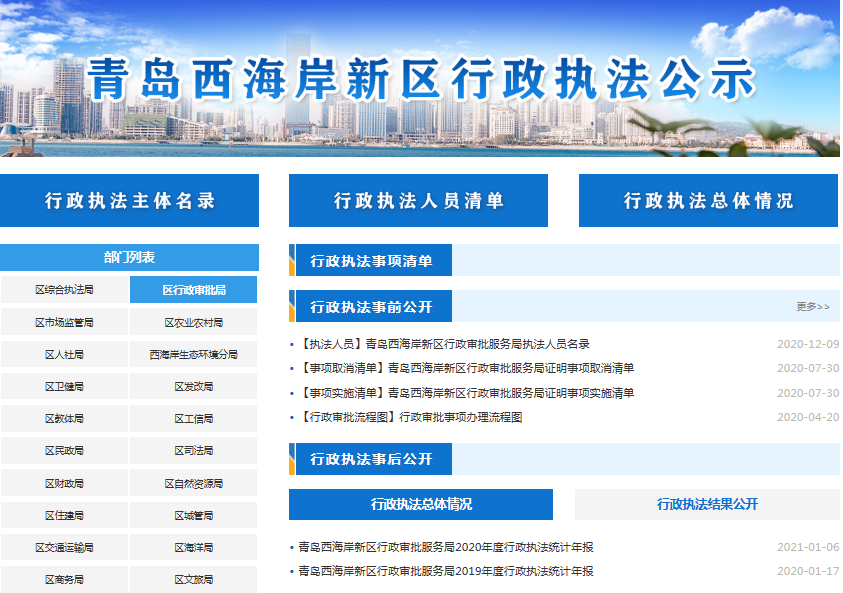Select 区综合执法局 in department list
This screenshot has width=843, height=593.
[64, 290]
